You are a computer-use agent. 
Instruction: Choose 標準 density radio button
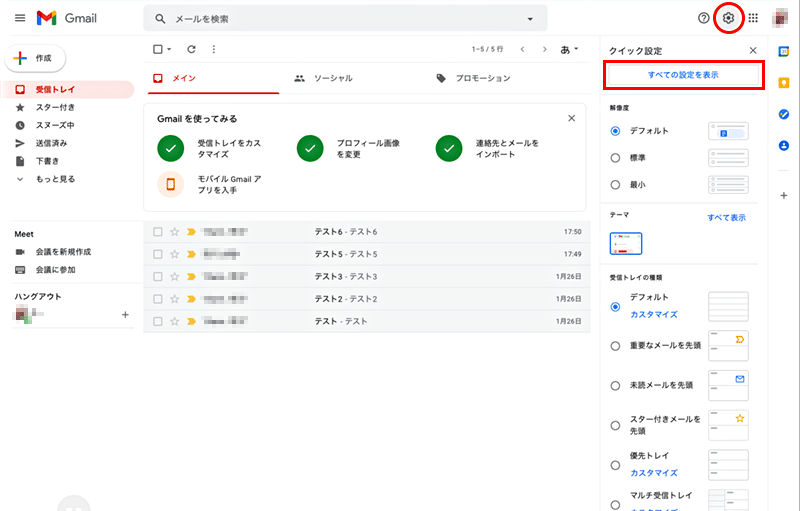[x=615, y=158]
